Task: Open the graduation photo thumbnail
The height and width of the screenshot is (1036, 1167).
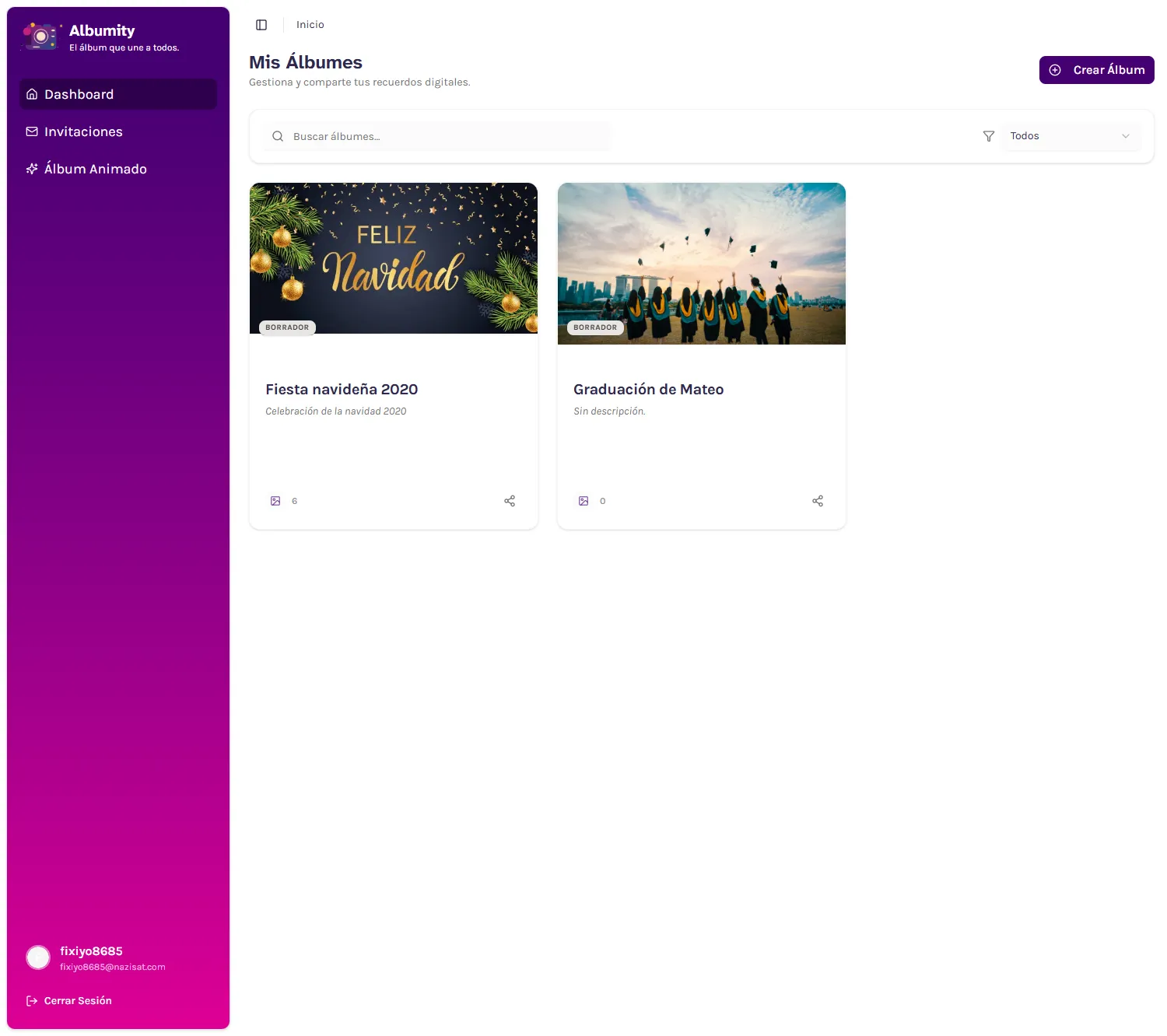Action: pos(702,263)
